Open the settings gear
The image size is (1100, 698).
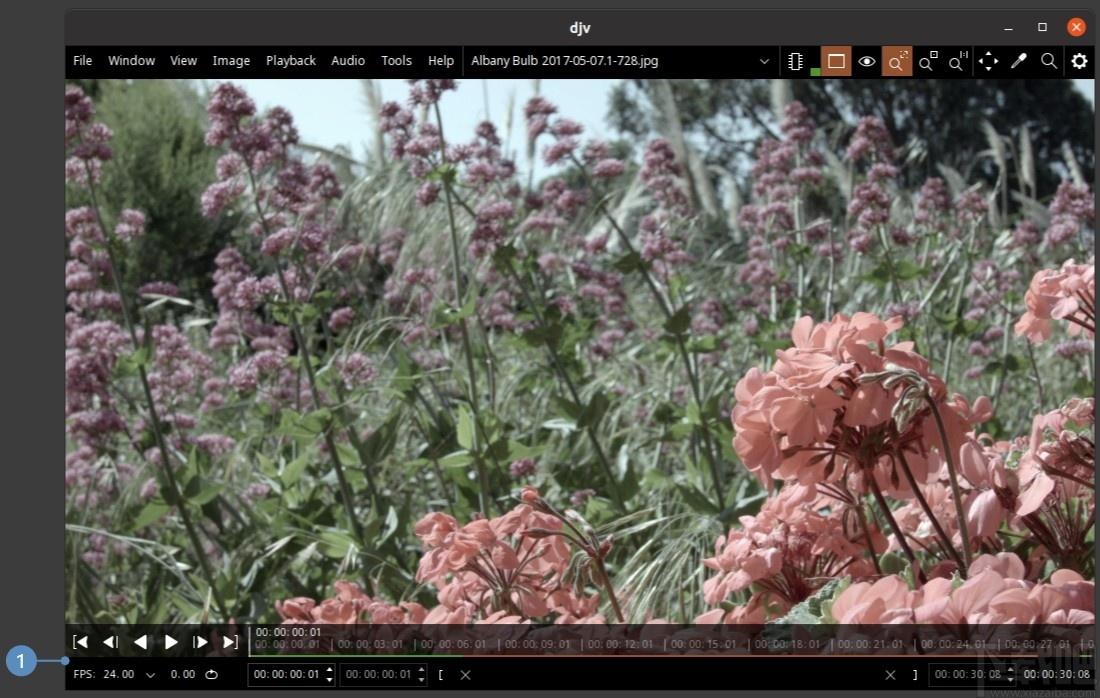point(1079,61)
